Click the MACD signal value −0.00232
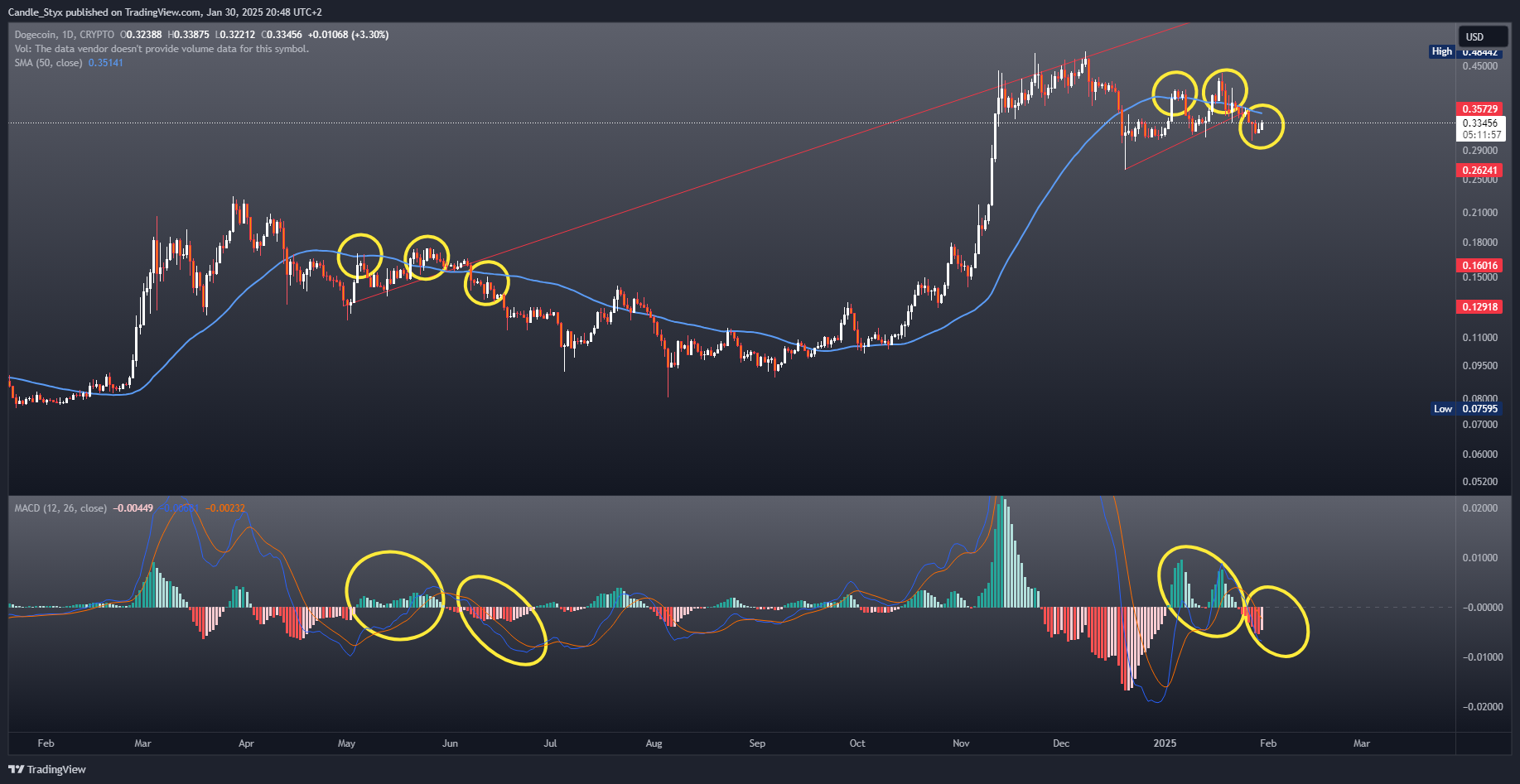1520x784 pixels. click(224, 508)
